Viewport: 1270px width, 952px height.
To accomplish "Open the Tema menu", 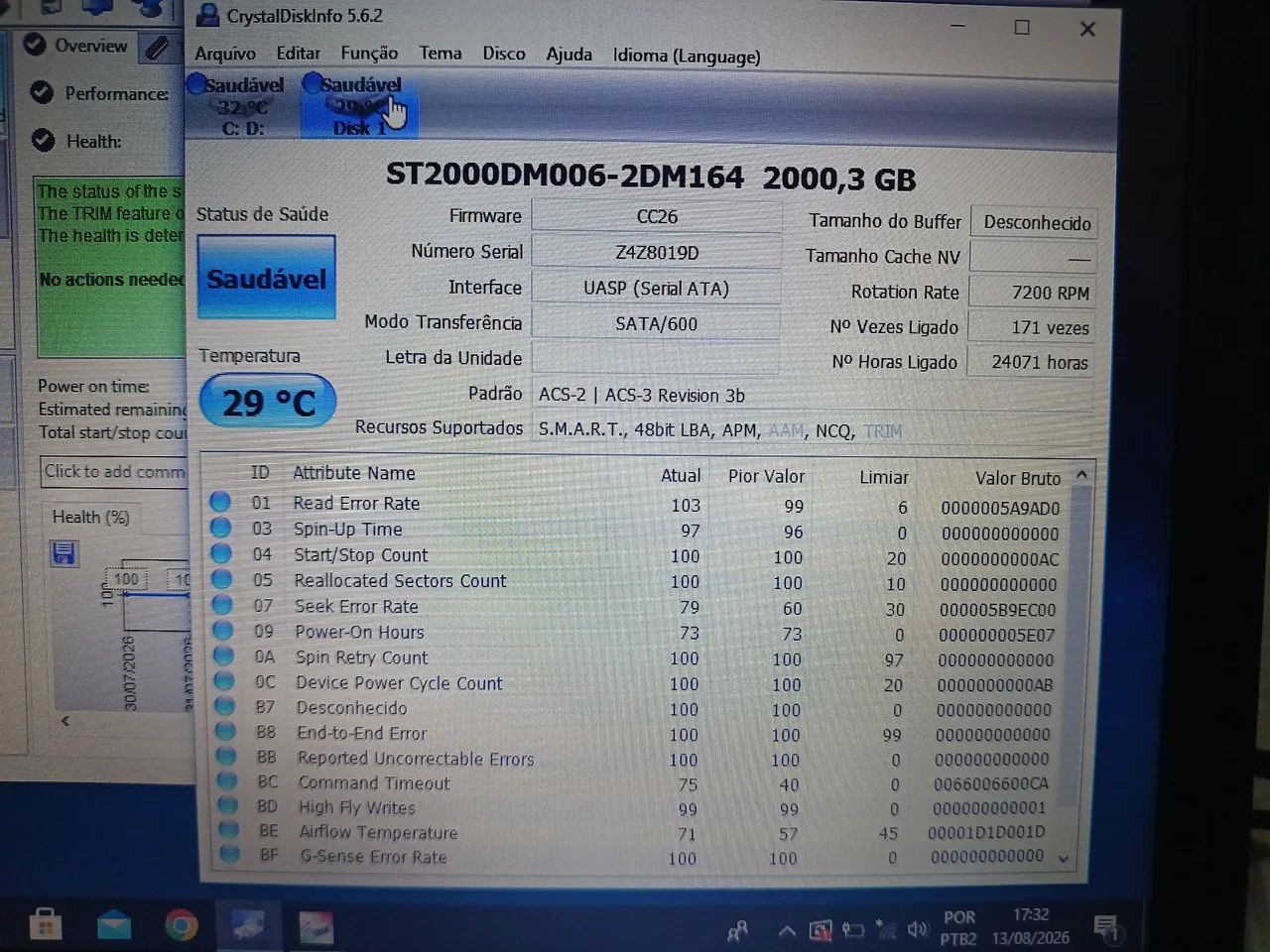I will click(x=440, y=54).
